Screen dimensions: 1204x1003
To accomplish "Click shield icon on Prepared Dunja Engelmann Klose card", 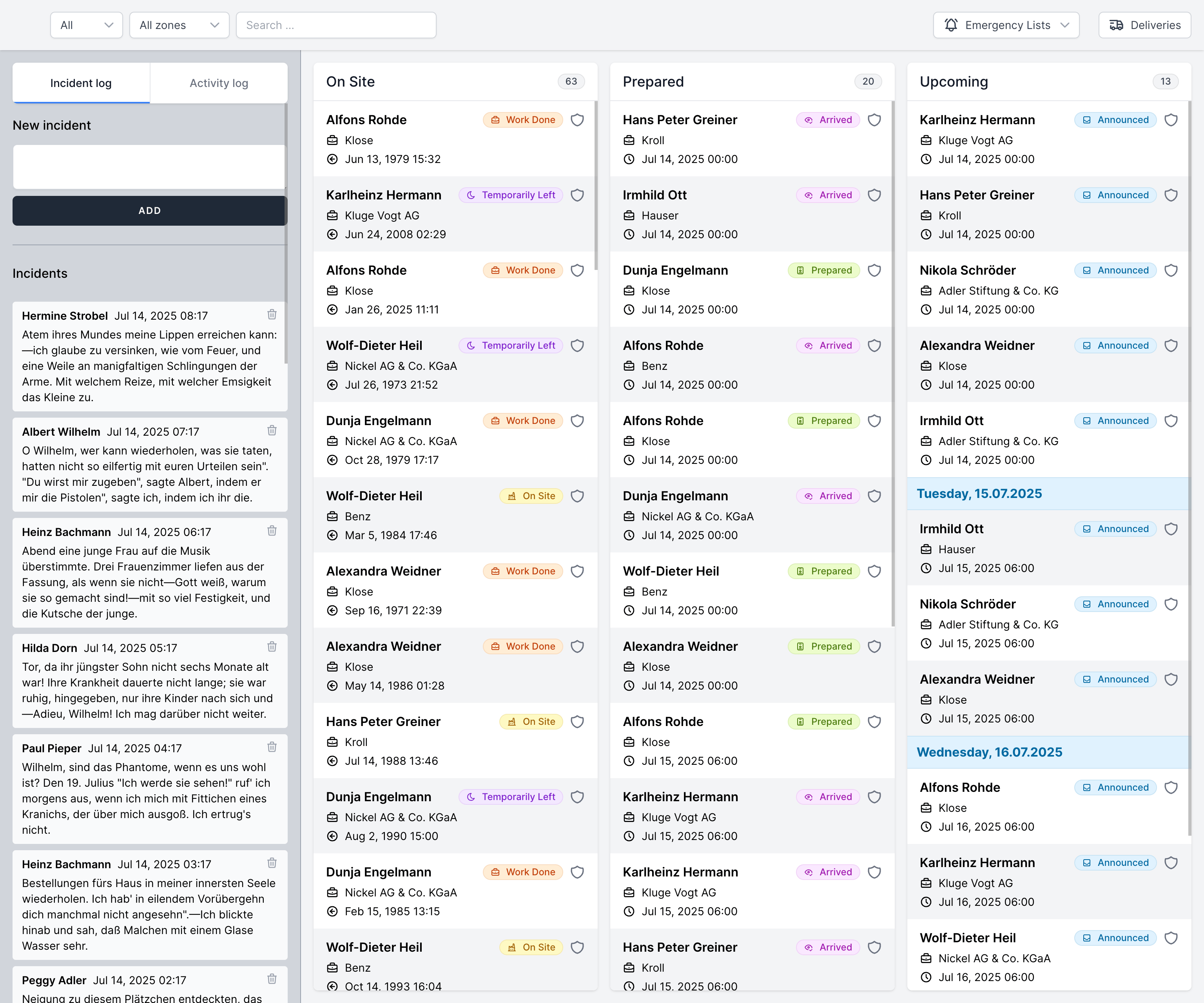I will pyautogui.click(x=874, y=270).
